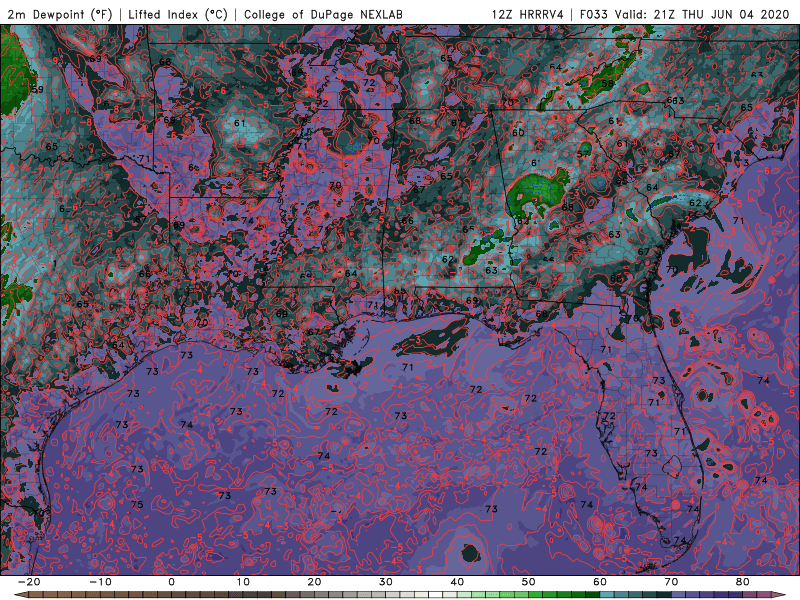Click the -10 tick label on color bar
The width and height of the screenshot is (800, 600).
(x=99, y=582)
